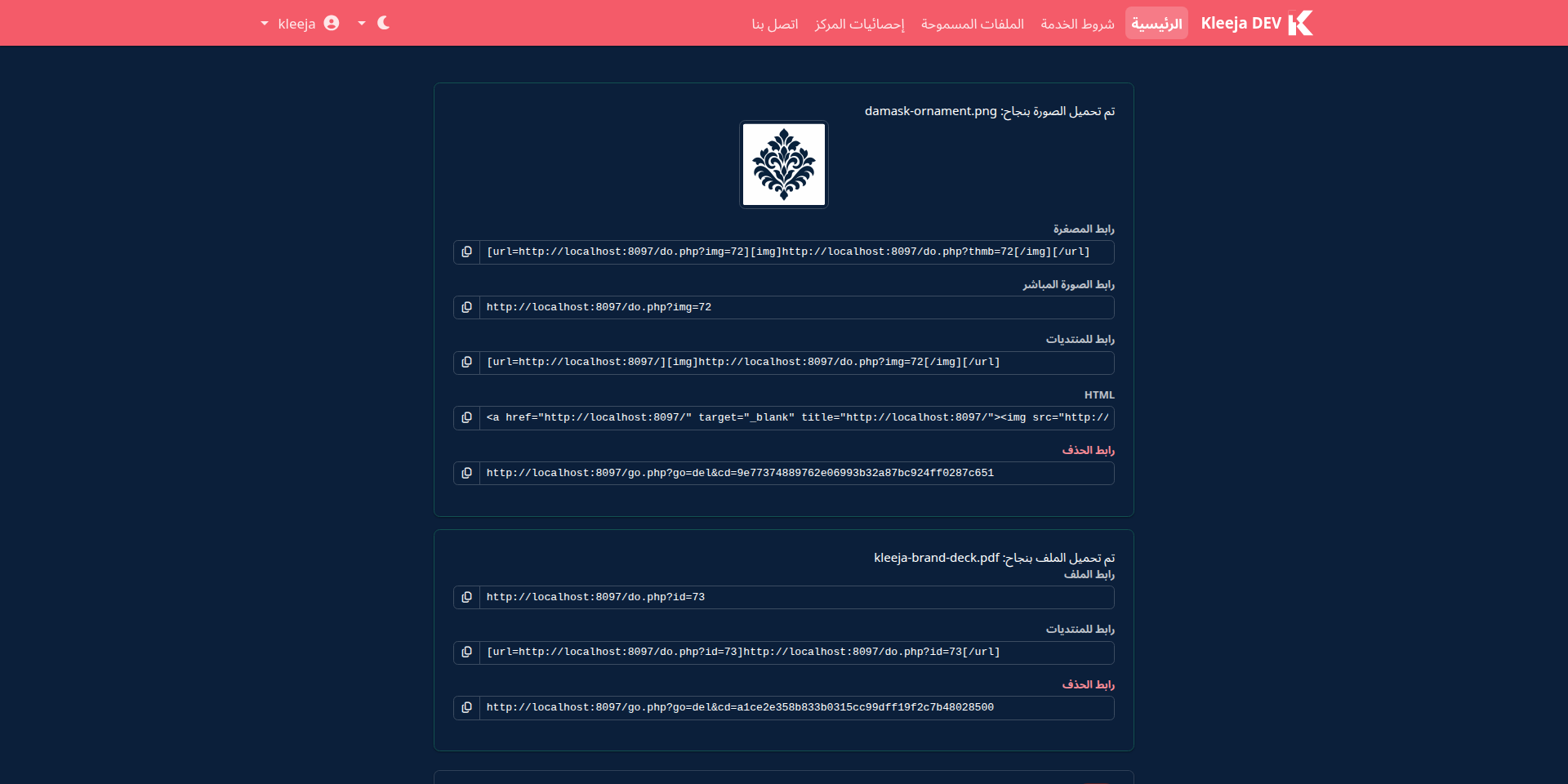Click the Kleeja DEV brand link
This screenshot has height=784, width=1568.
click(1241, 23)
